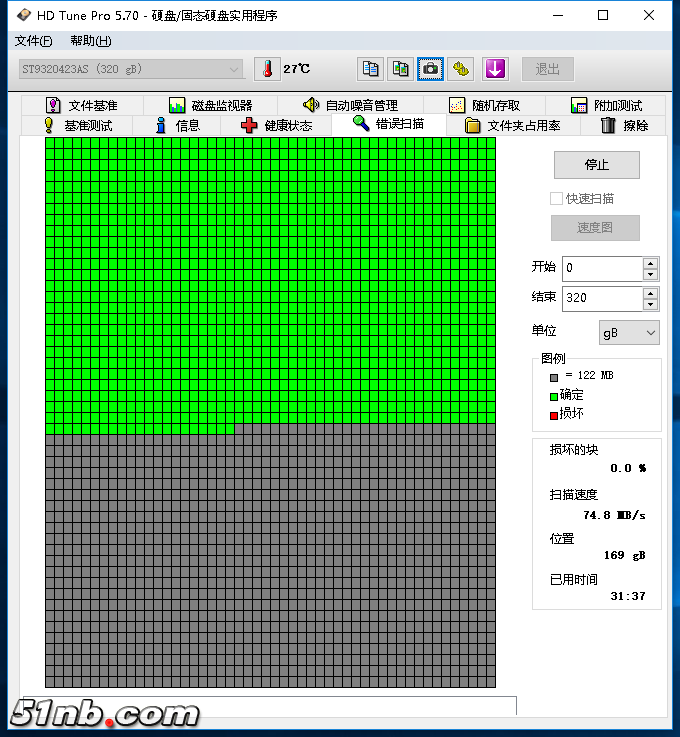This screenshot has height=737, width=680.
Task: Click the purple down-arrow tray icon
Action: 496,68
